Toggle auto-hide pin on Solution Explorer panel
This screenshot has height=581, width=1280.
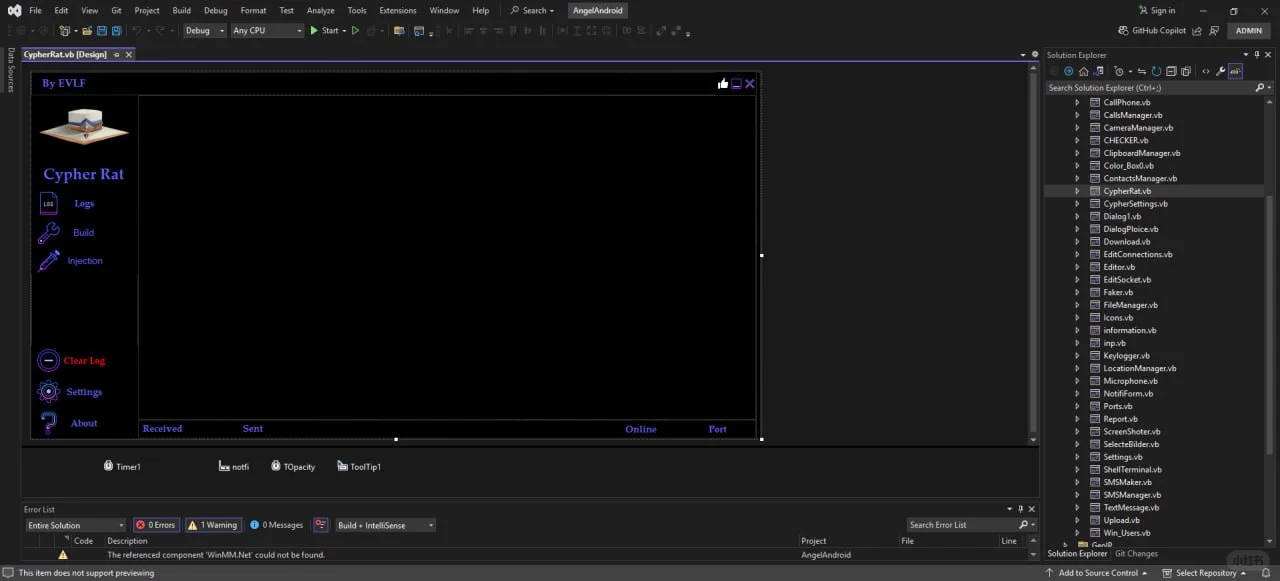[x=1257, y=55]
